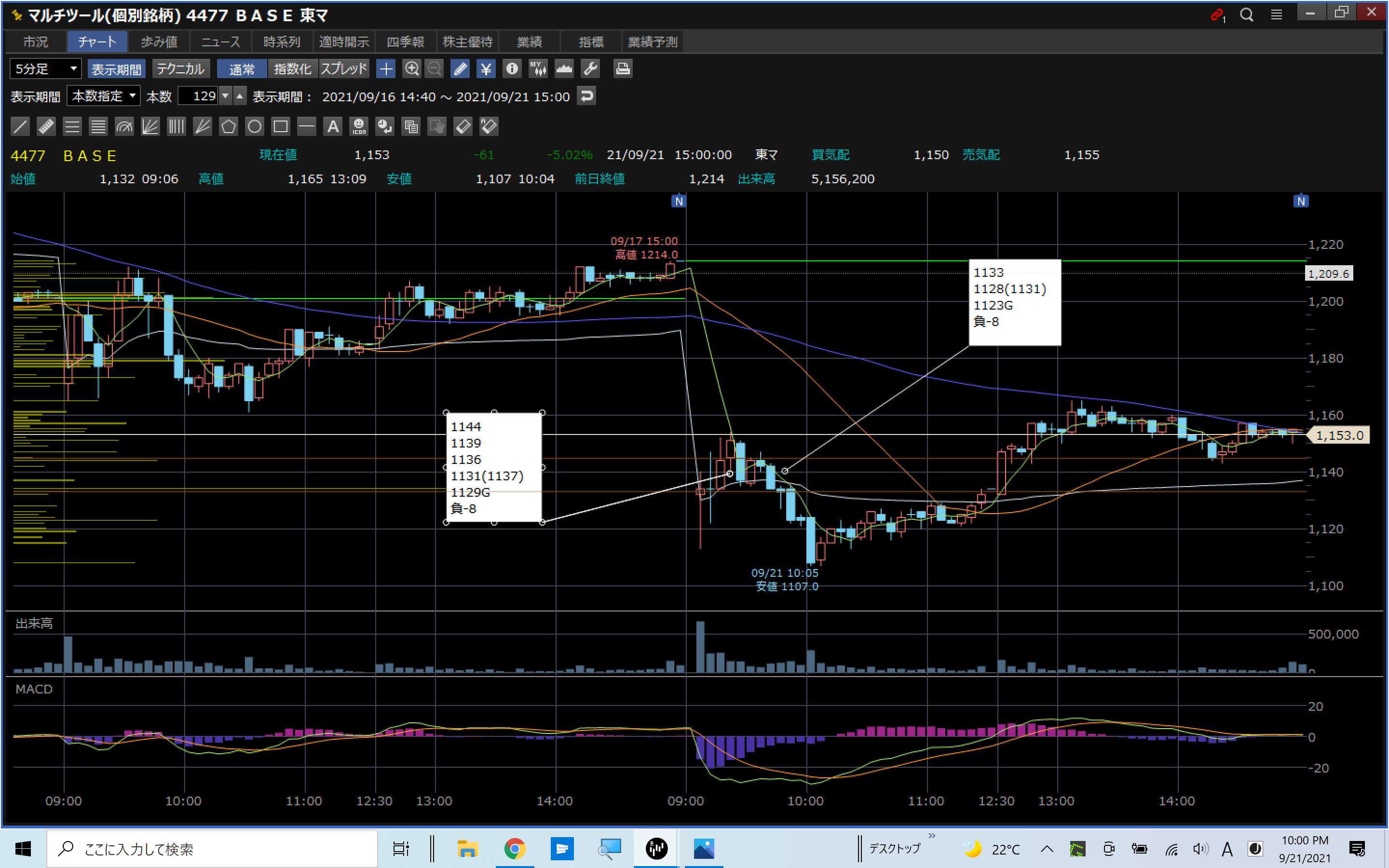Viewport: 1389px width, 868px height.
Task: Switch chart mode to 指数化
Action: (x=292, y=69)
